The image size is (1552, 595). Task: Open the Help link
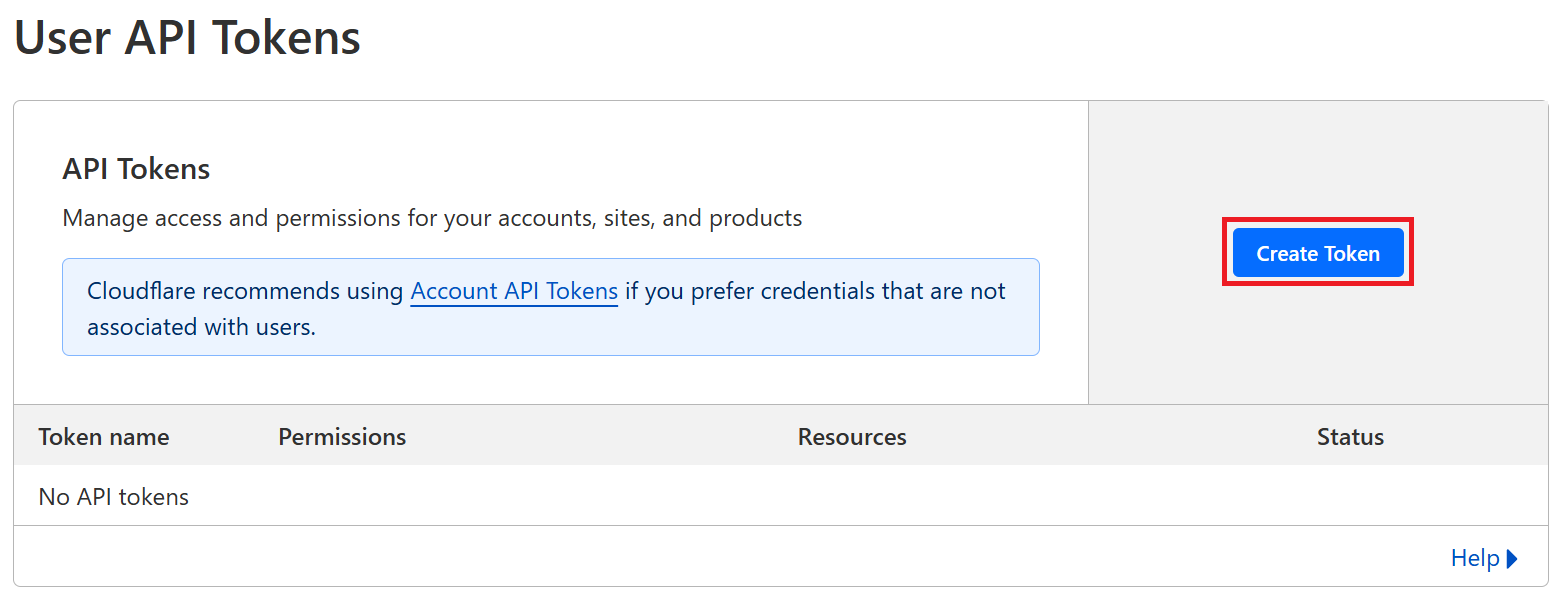[x=1474, y=558]
